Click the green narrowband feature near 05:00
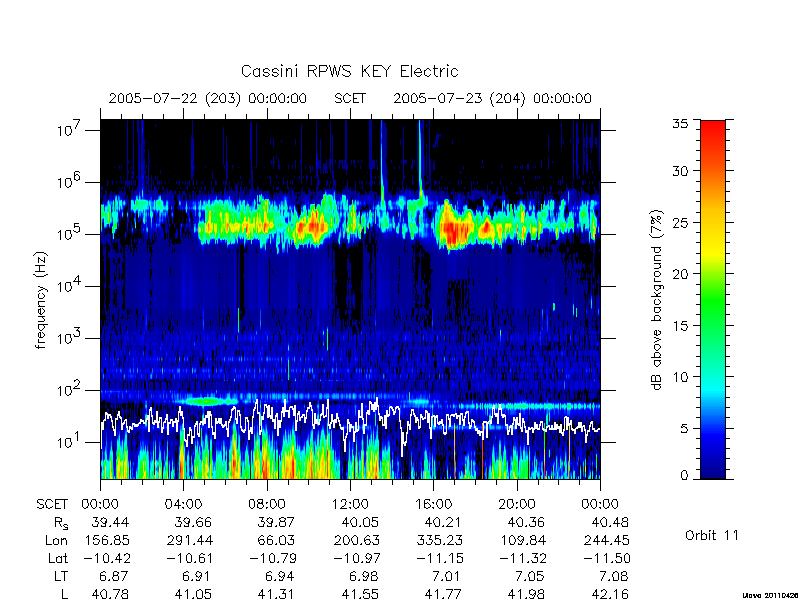The height and width of the screenshot is (600, 800). click(207, 402)
